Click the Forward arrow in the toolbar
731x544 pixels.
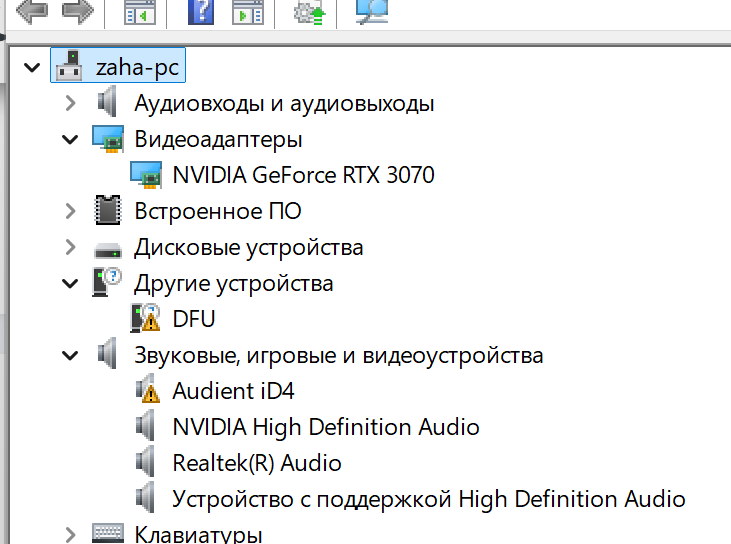pos(78,12)
